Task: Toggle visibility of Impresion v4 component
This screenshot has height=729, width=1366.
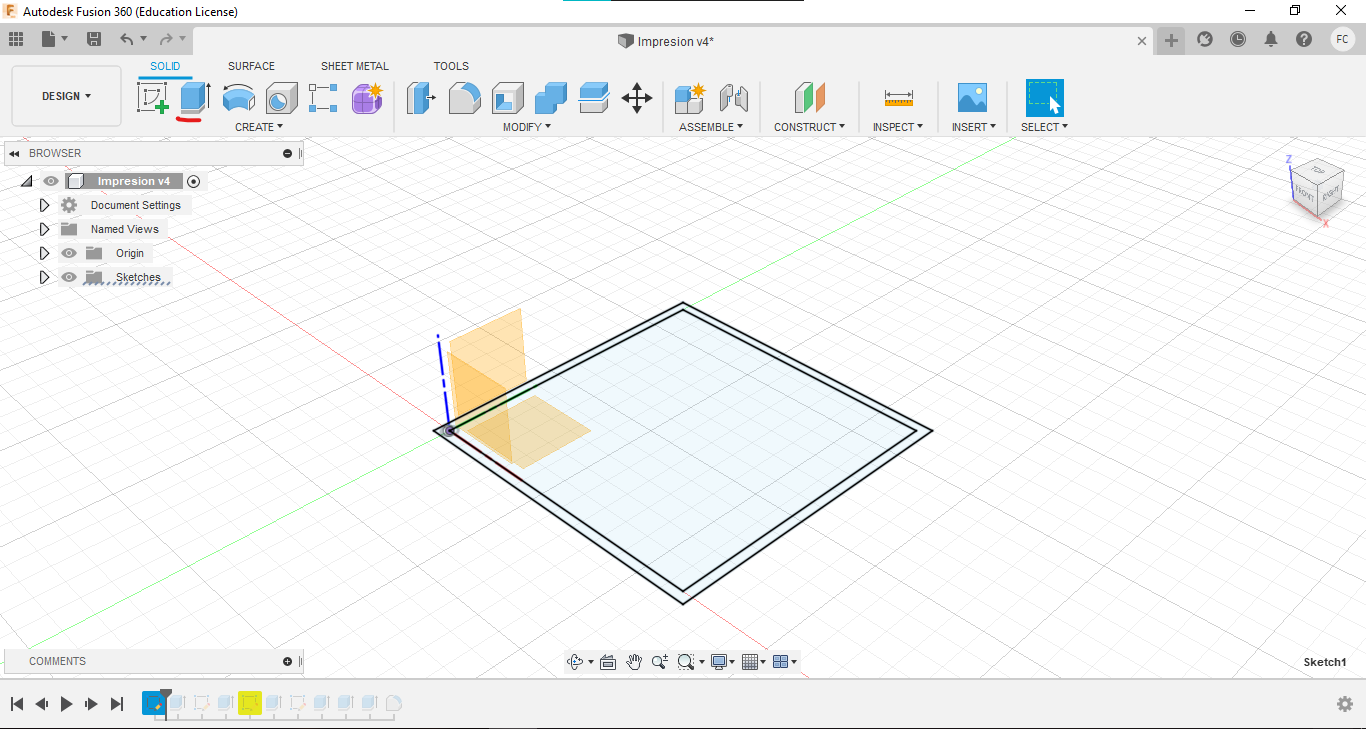Action: 51,181
